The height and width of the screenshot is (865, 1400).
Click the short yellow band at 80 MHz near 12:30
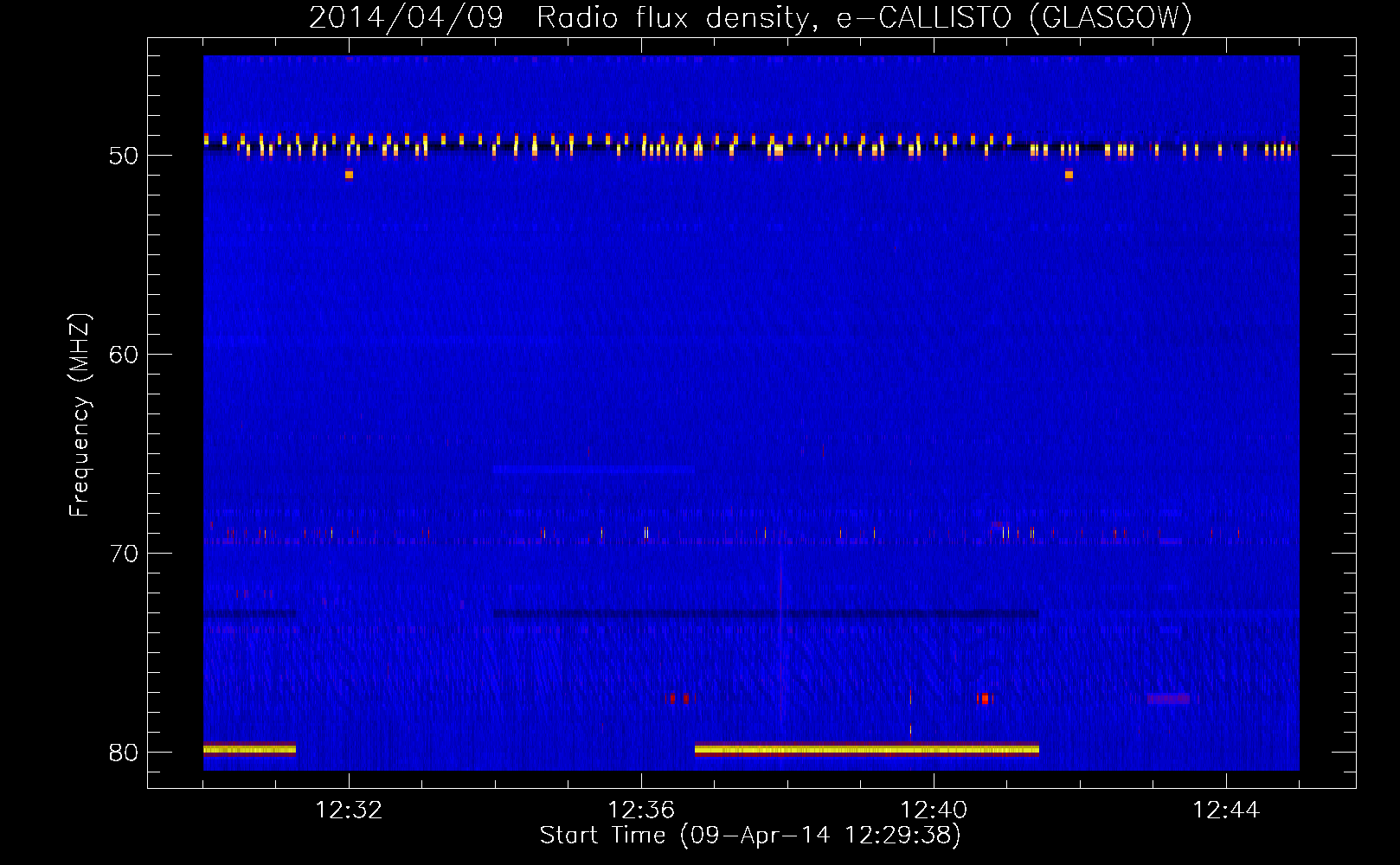point(249,749)
